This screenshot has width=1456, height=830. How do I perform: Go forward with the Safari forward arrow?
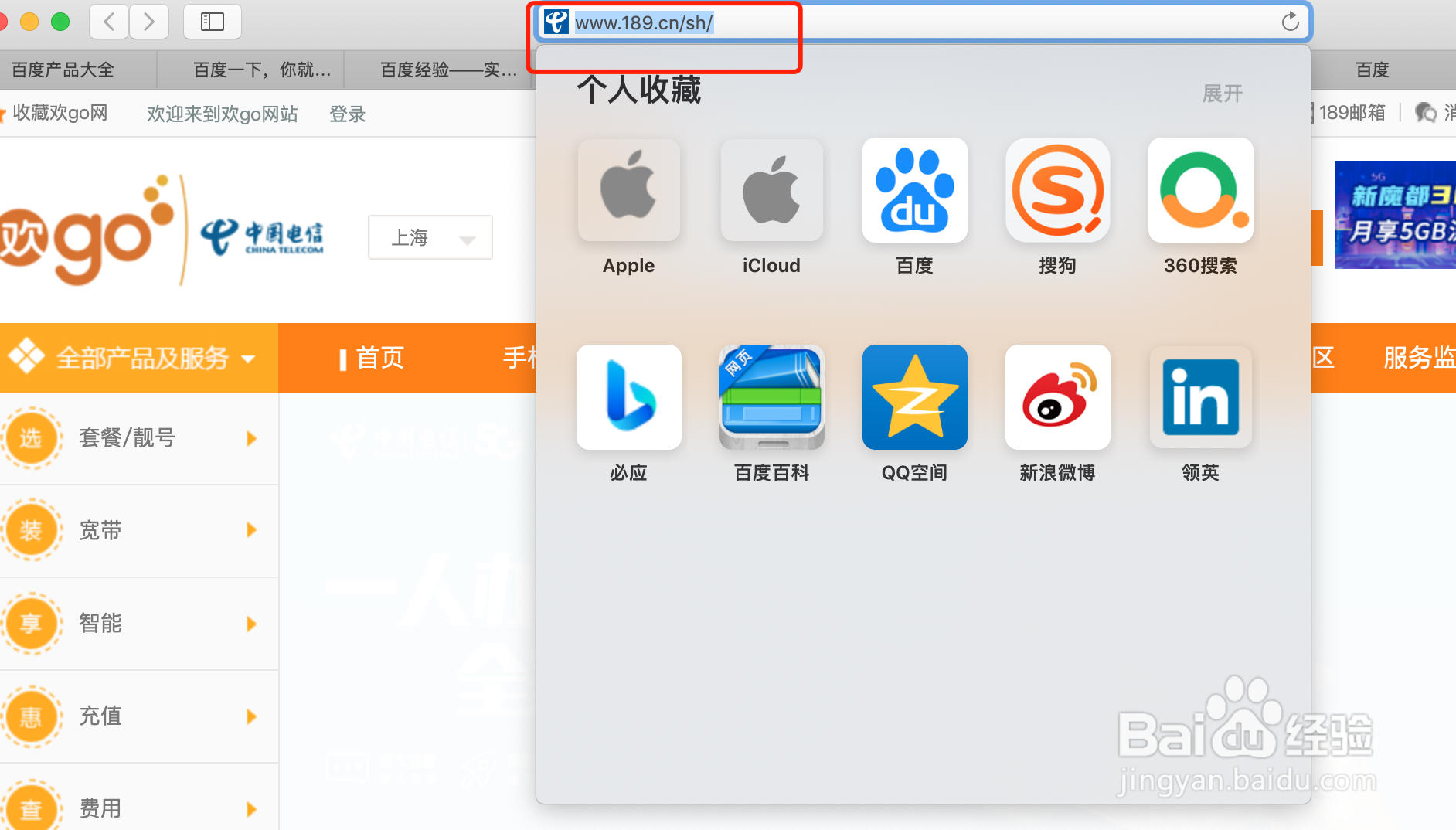click(148, 22)
